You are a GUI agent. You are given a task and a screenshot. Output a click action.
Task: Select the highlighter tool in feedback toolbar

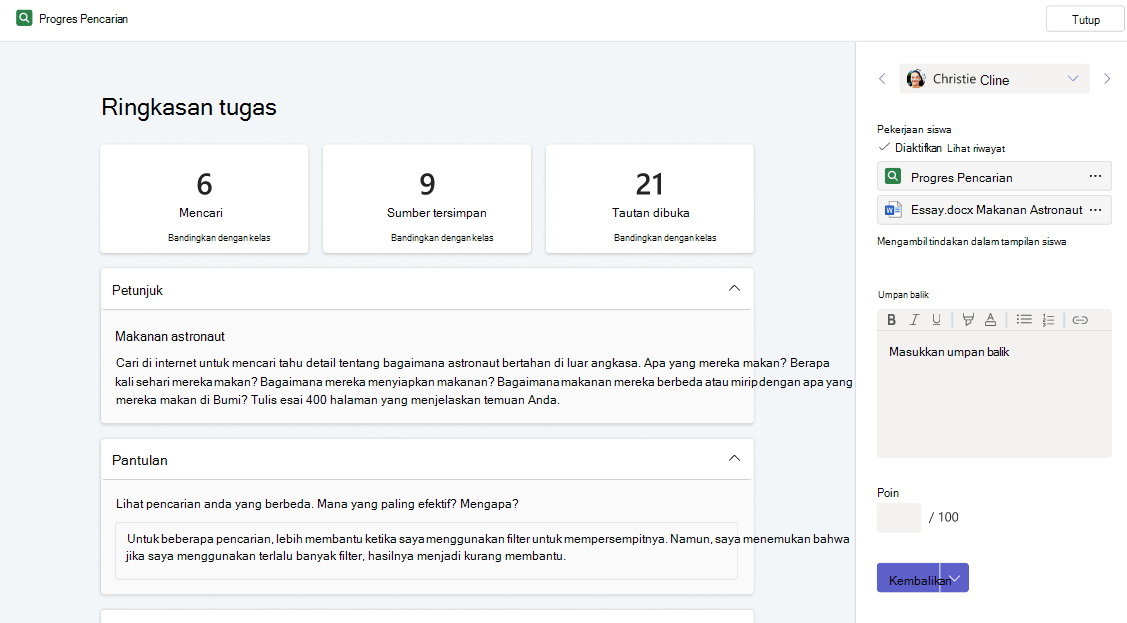(x=967, y=320)
